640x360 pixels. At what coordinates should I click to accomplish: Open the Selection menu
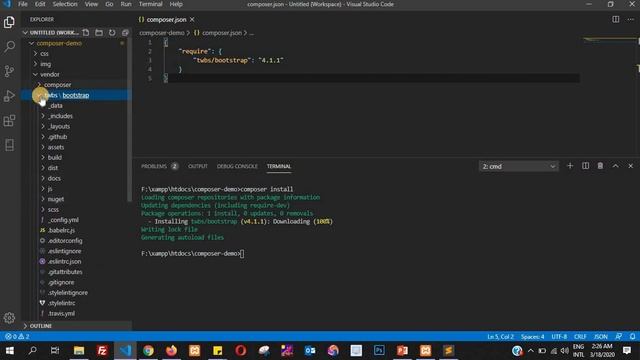[x=65, y=4]
